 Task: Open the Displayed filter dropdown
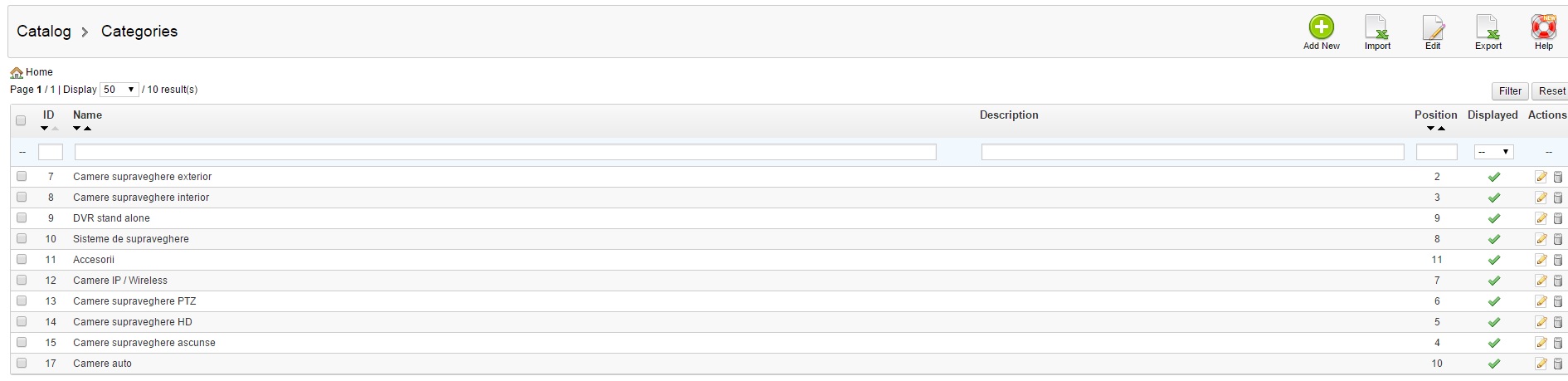pyautogui.click(x=1493, y=152)
